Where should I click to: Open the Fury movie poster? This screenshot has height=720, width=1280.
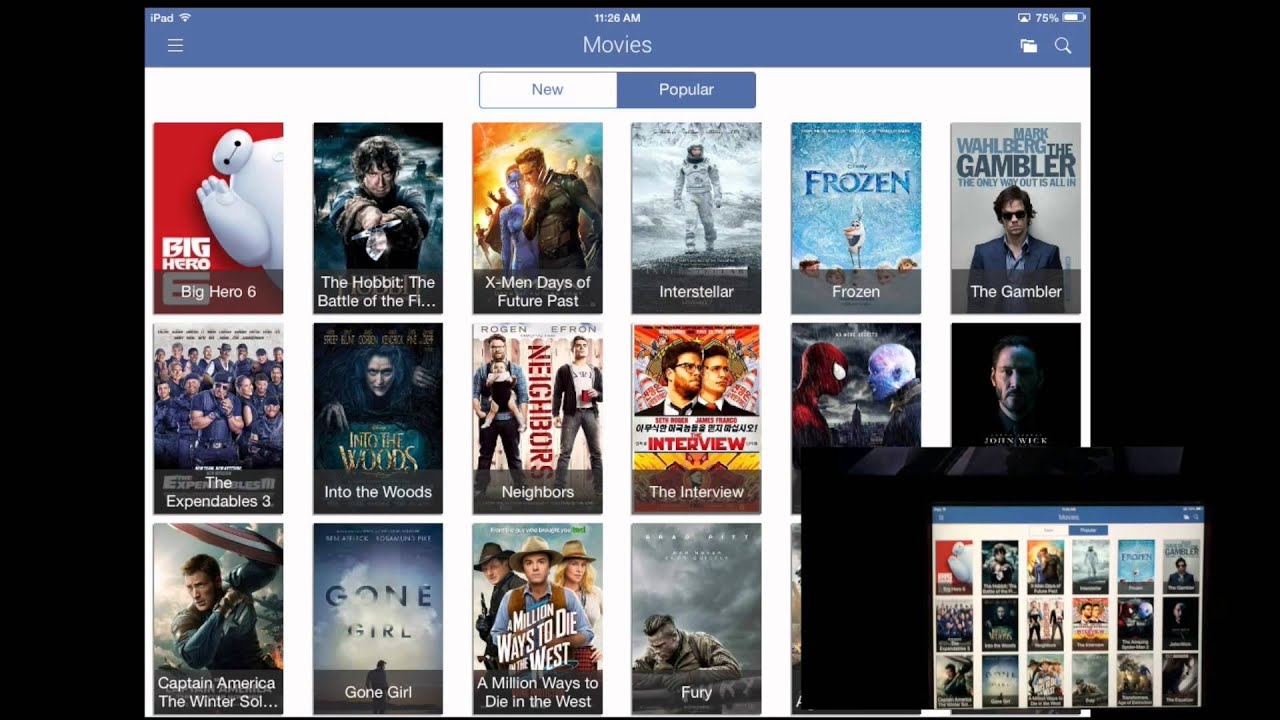pyautogui.click(x=696, y=618)
